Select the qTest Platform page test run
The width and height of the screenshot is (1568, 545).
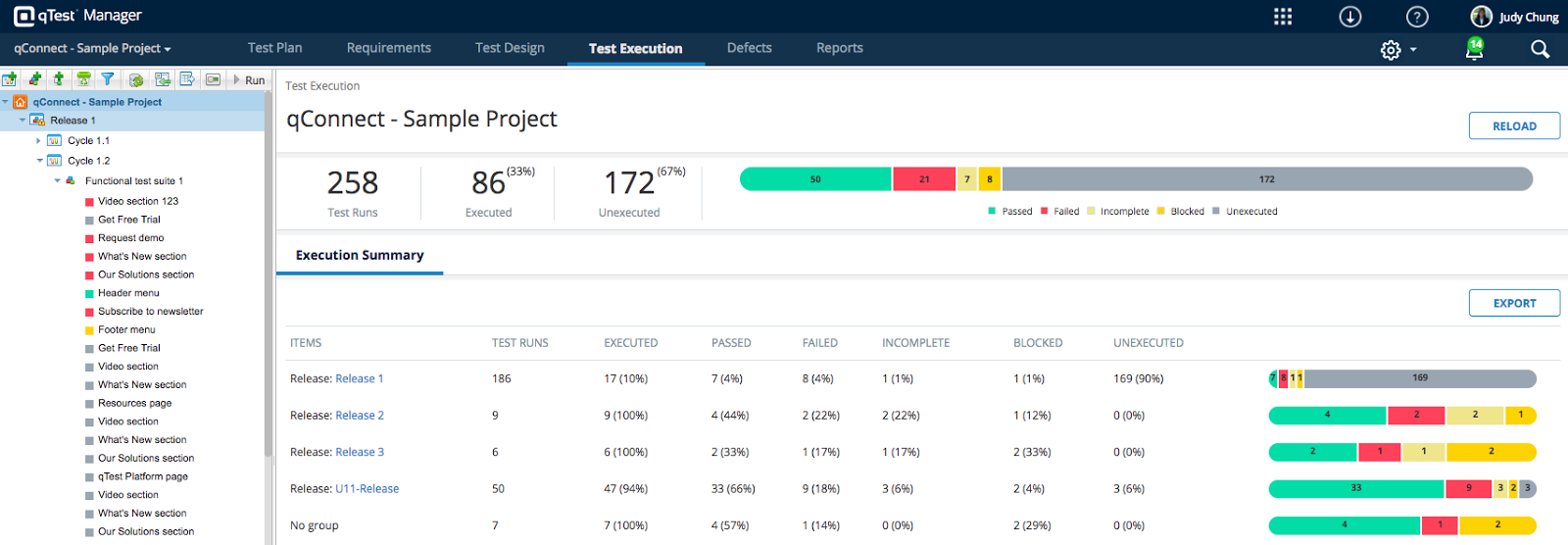click(143, 476)
